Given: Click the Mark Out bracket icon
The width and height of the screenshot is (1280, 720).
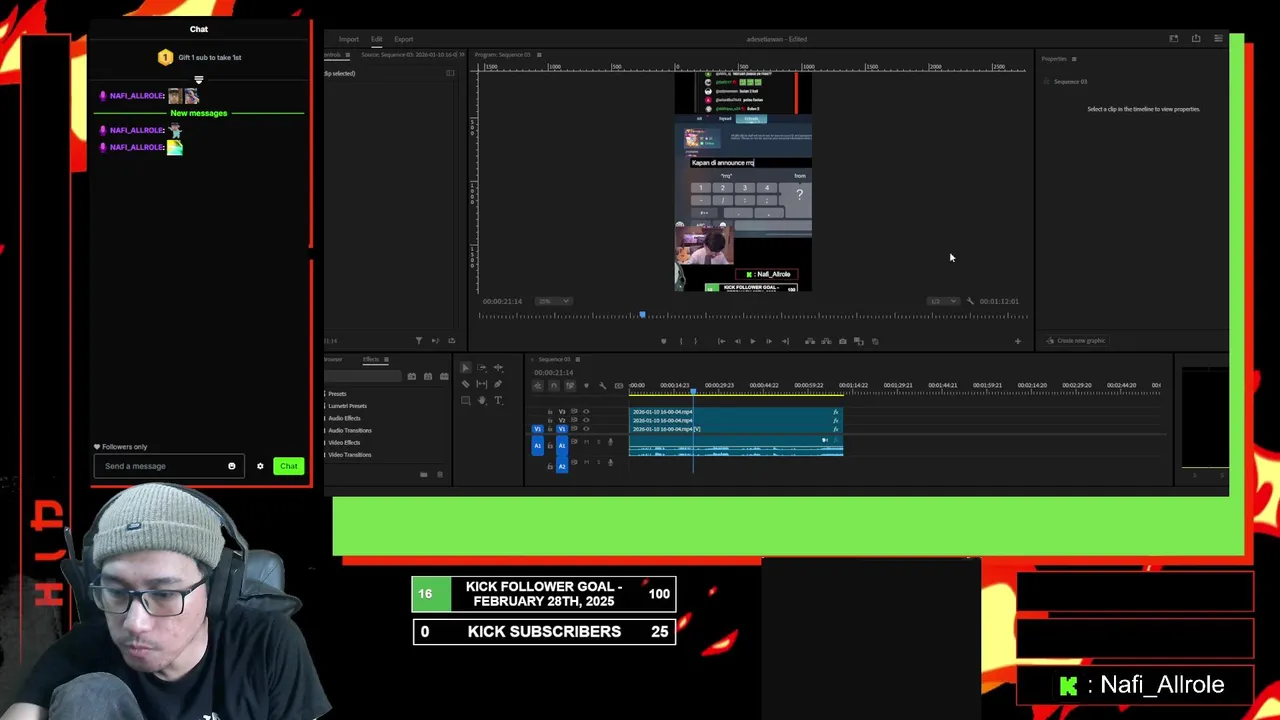Looking at the screenshot, I should click(696, 341).
